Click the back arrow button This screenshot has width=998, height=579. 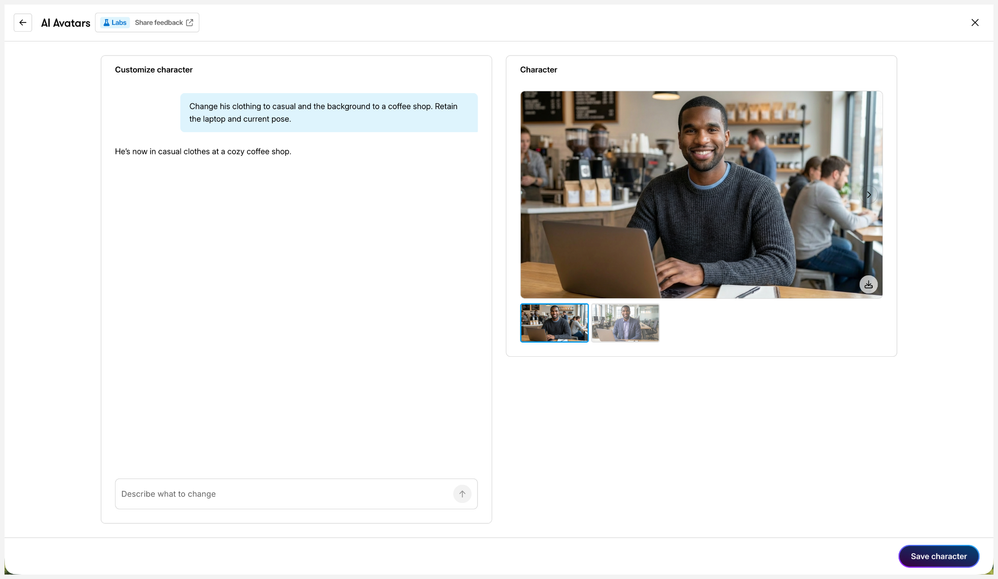(23, 23)
